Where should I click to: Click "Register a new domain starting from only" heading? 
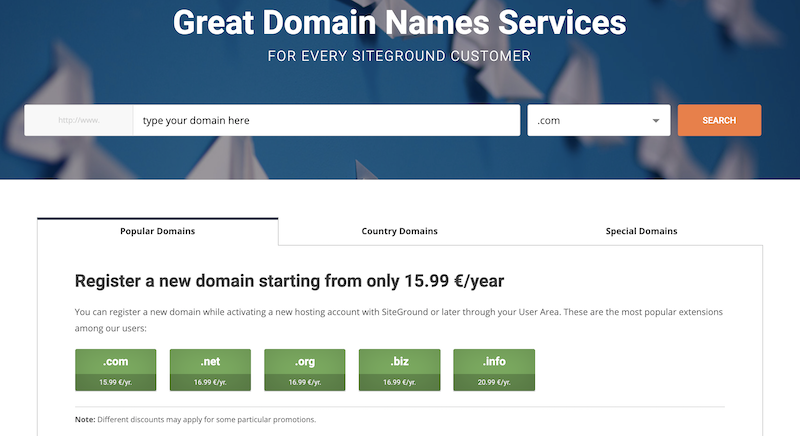(289, 281)
